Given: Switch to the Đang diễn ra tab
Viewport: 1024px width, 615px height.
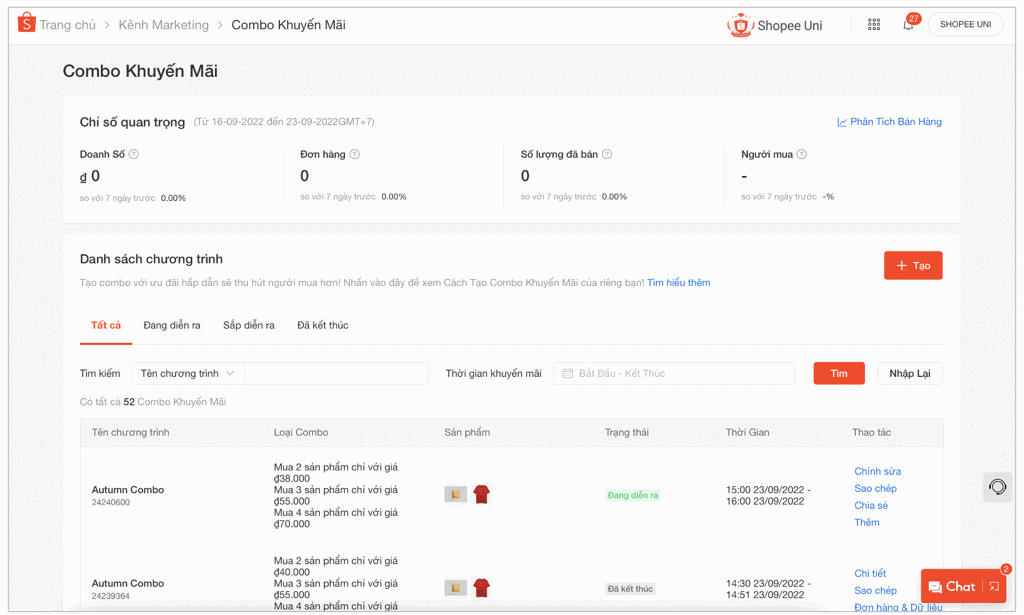Looking at the screenshot, I should point(172,325).
